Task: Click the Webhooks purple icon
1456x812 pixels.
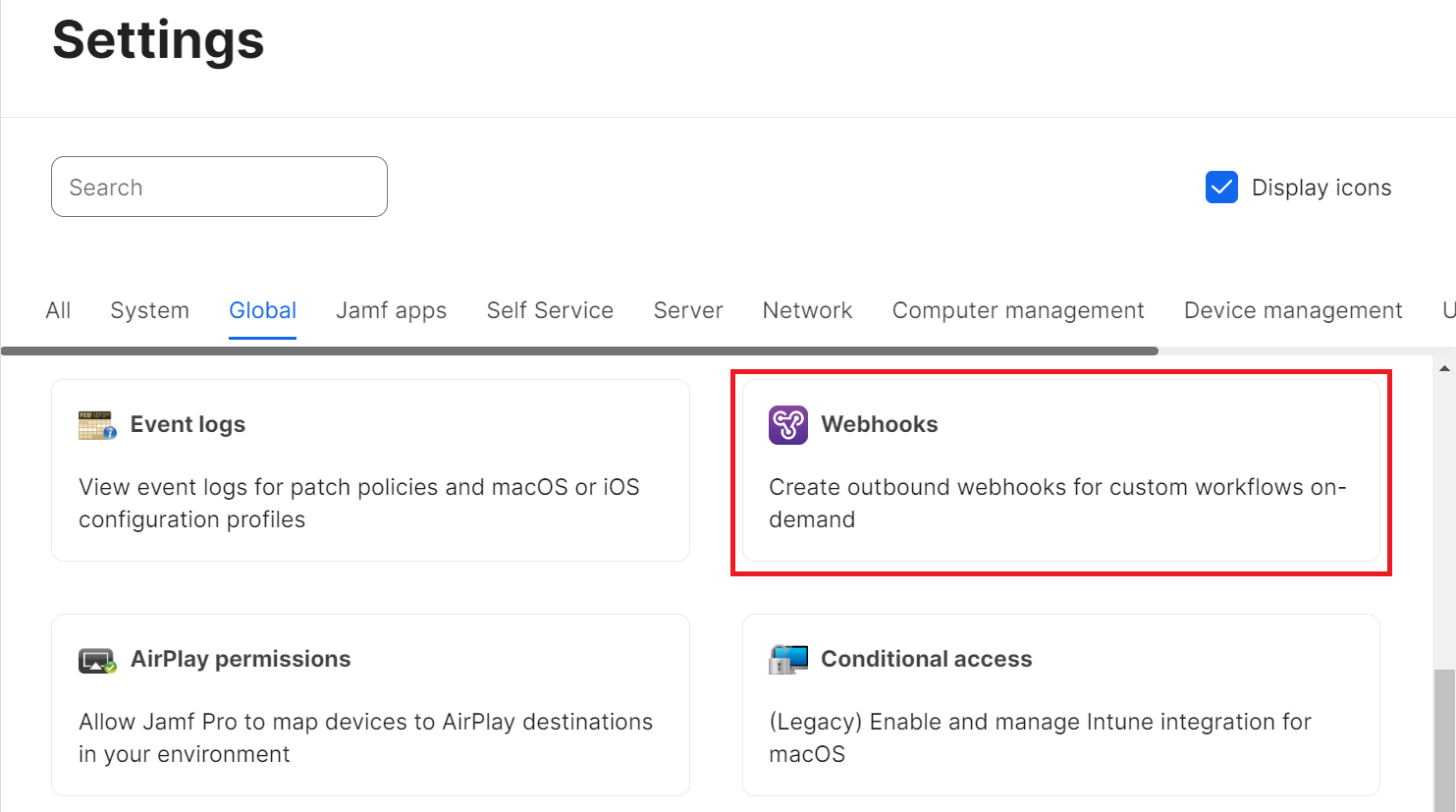Action: point(787,425)
